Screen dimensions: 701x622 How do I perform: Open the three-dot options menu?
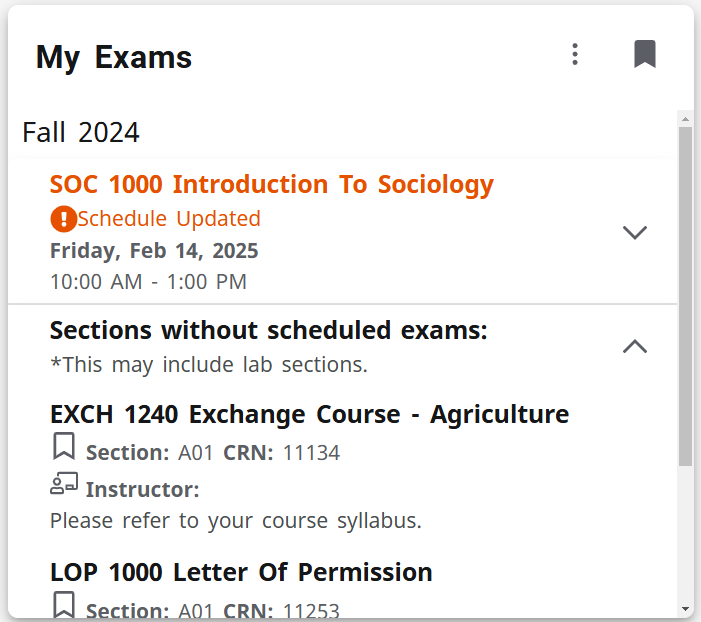pyautogui.click(x=574, y=54)
